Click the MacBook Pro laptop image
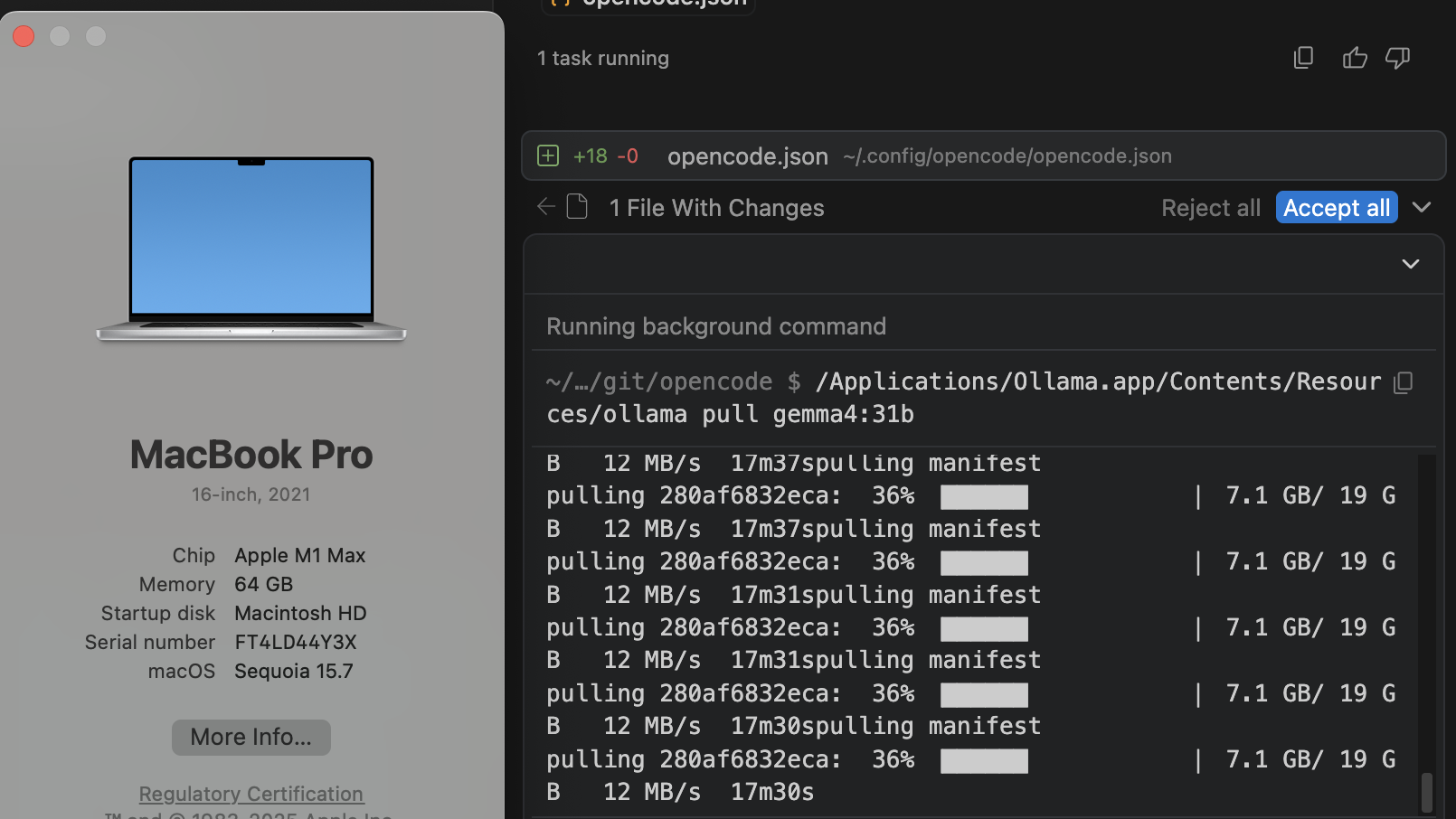 pos(251,249)
